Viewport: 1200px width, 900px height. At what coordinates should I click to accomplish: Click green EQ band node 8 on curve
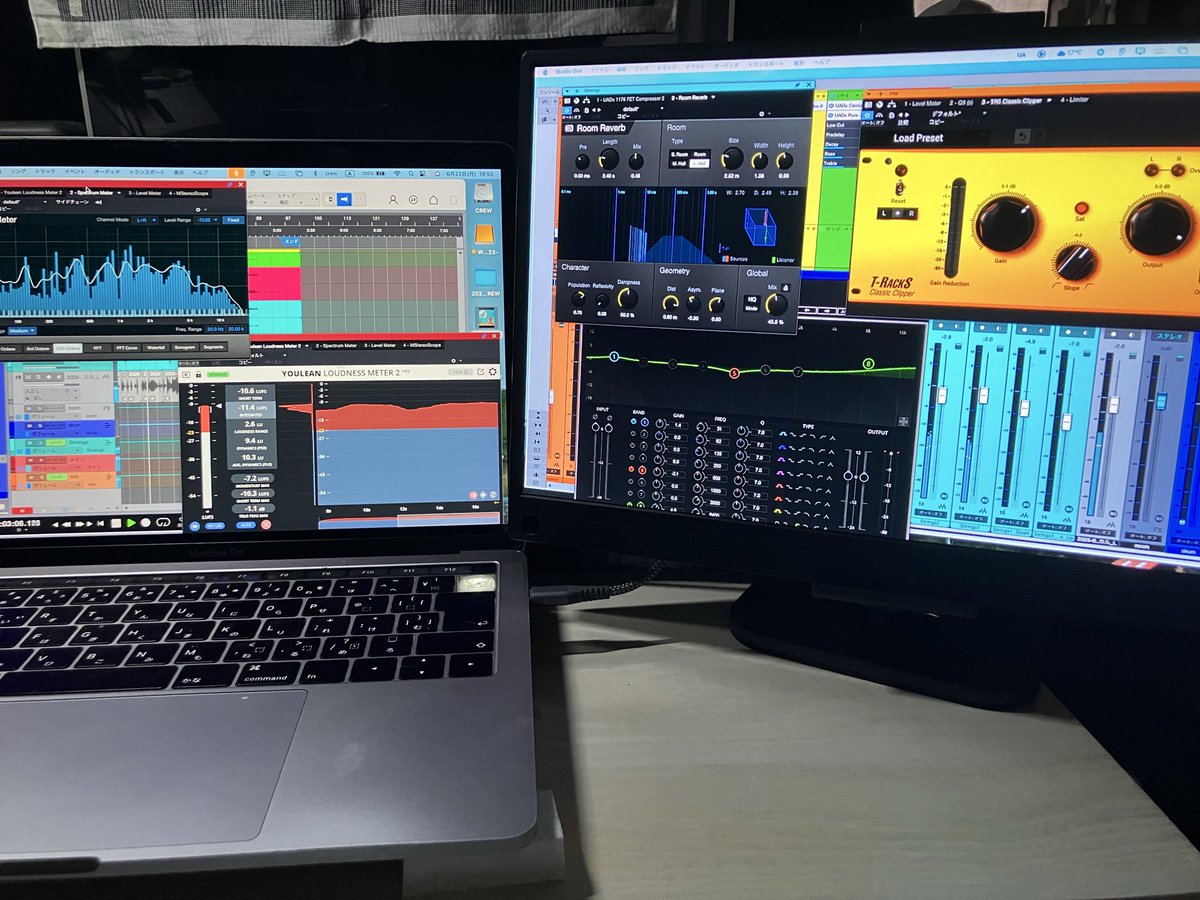tap(868, 364)
